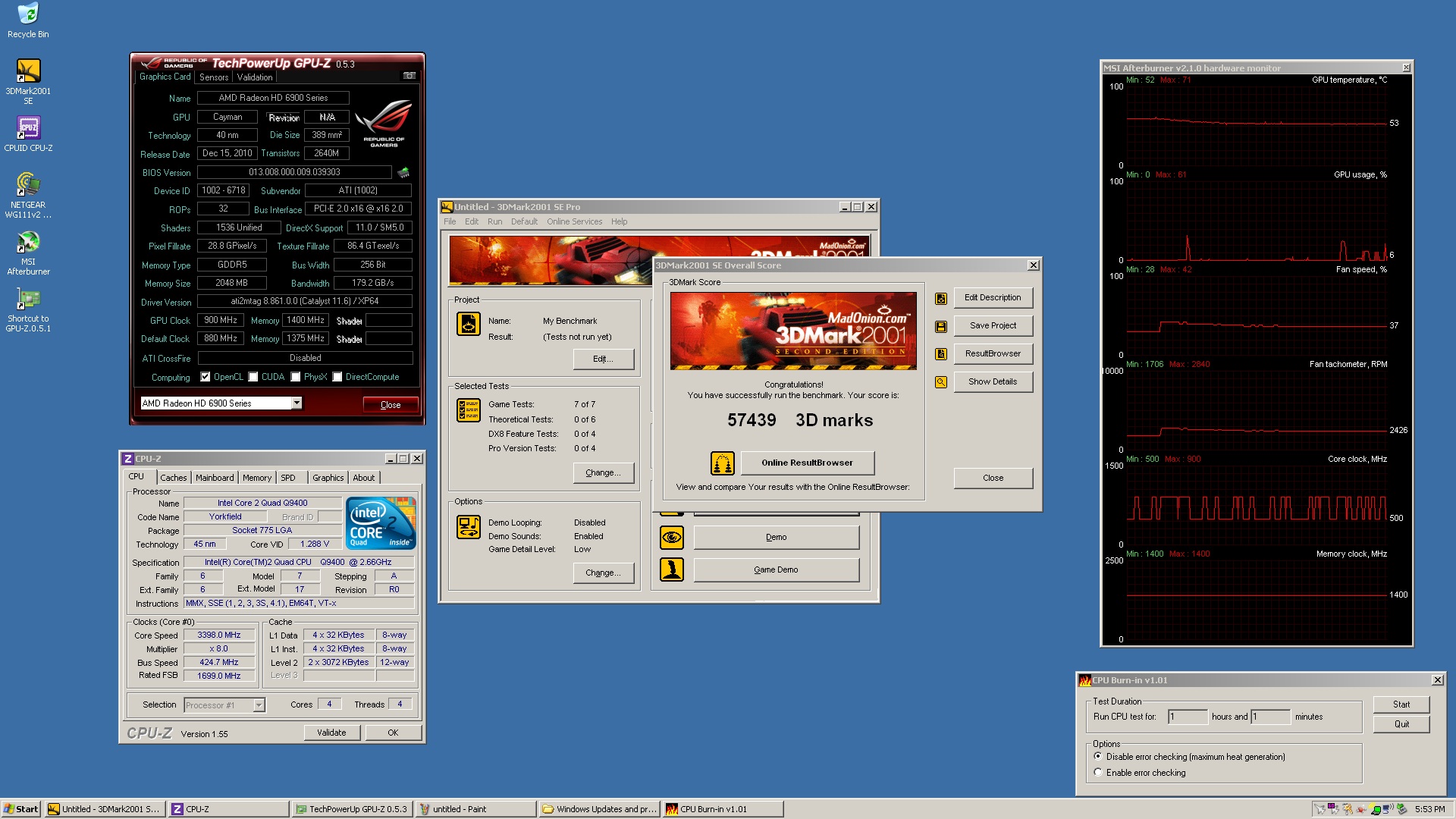
Task: Click the Show Details magnifier icon
Action: click(940, 382)
